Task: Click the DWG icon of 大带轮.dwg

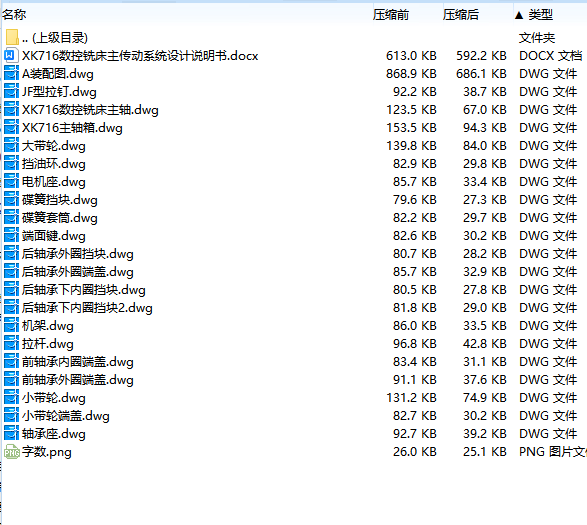Action: point(11,145)
